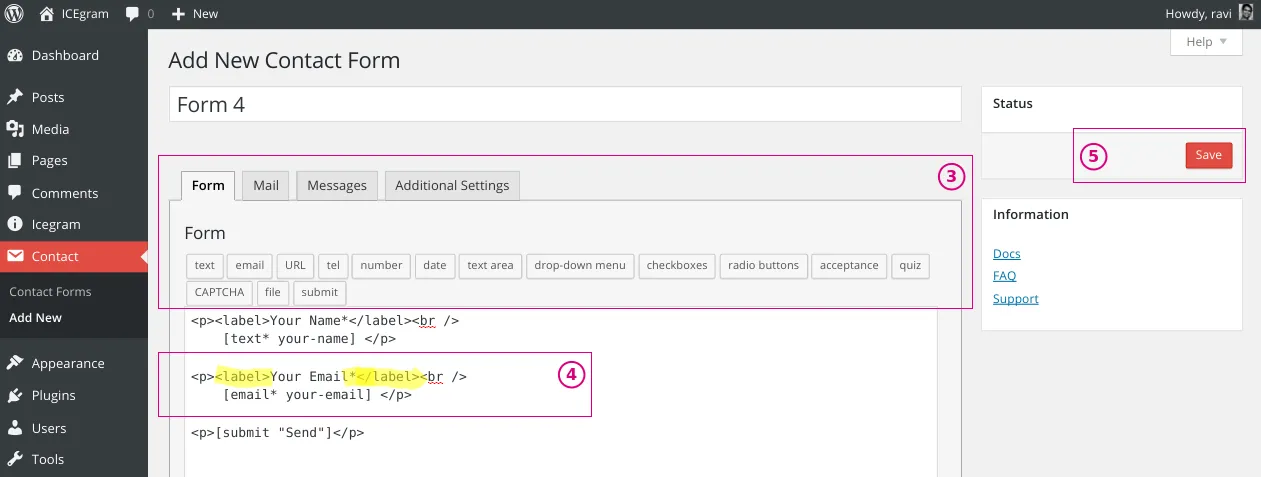
Task: Switch to the Mail tab
Action: (x=266, y=185)
